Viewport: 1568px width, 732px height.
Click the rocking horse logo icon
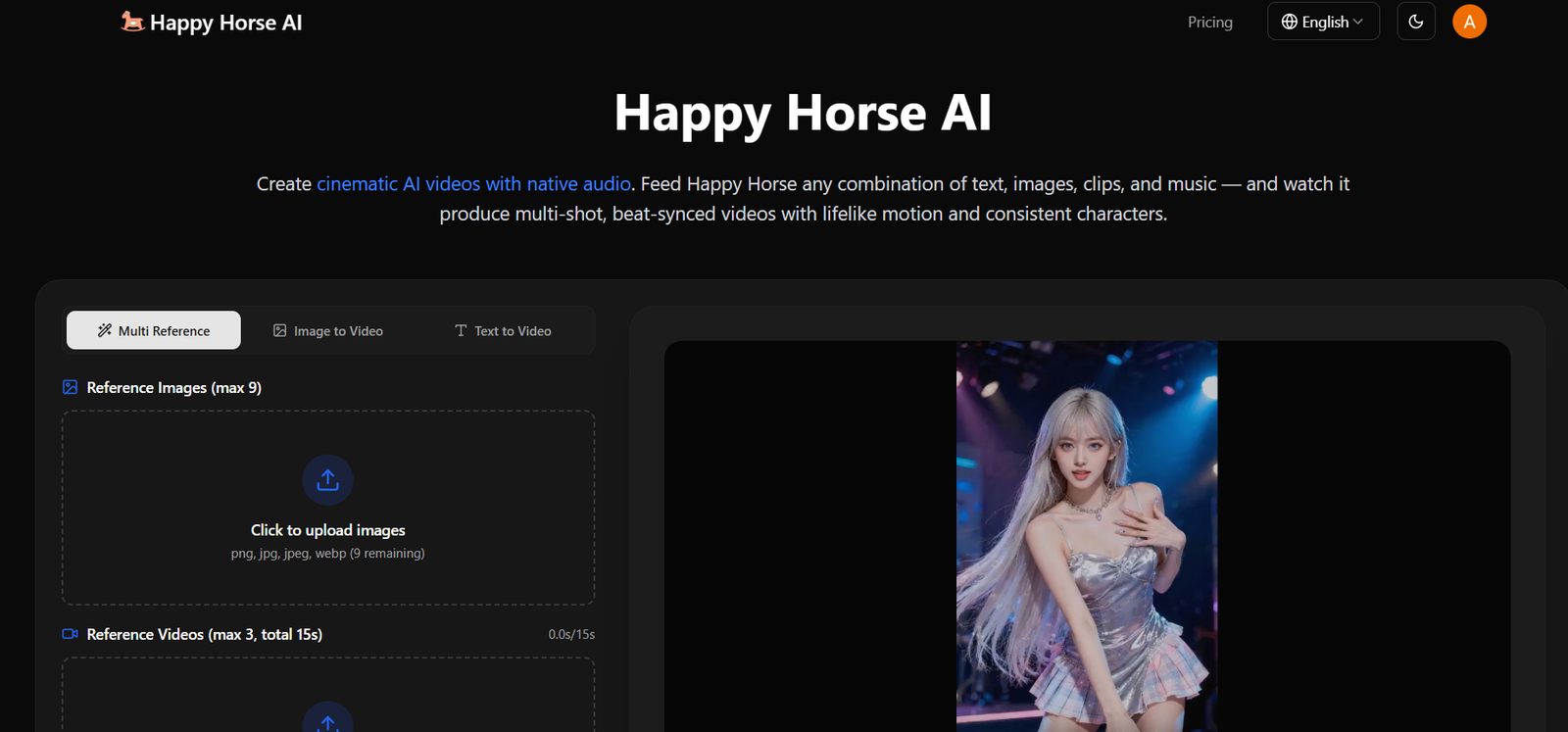coord(132,22)
